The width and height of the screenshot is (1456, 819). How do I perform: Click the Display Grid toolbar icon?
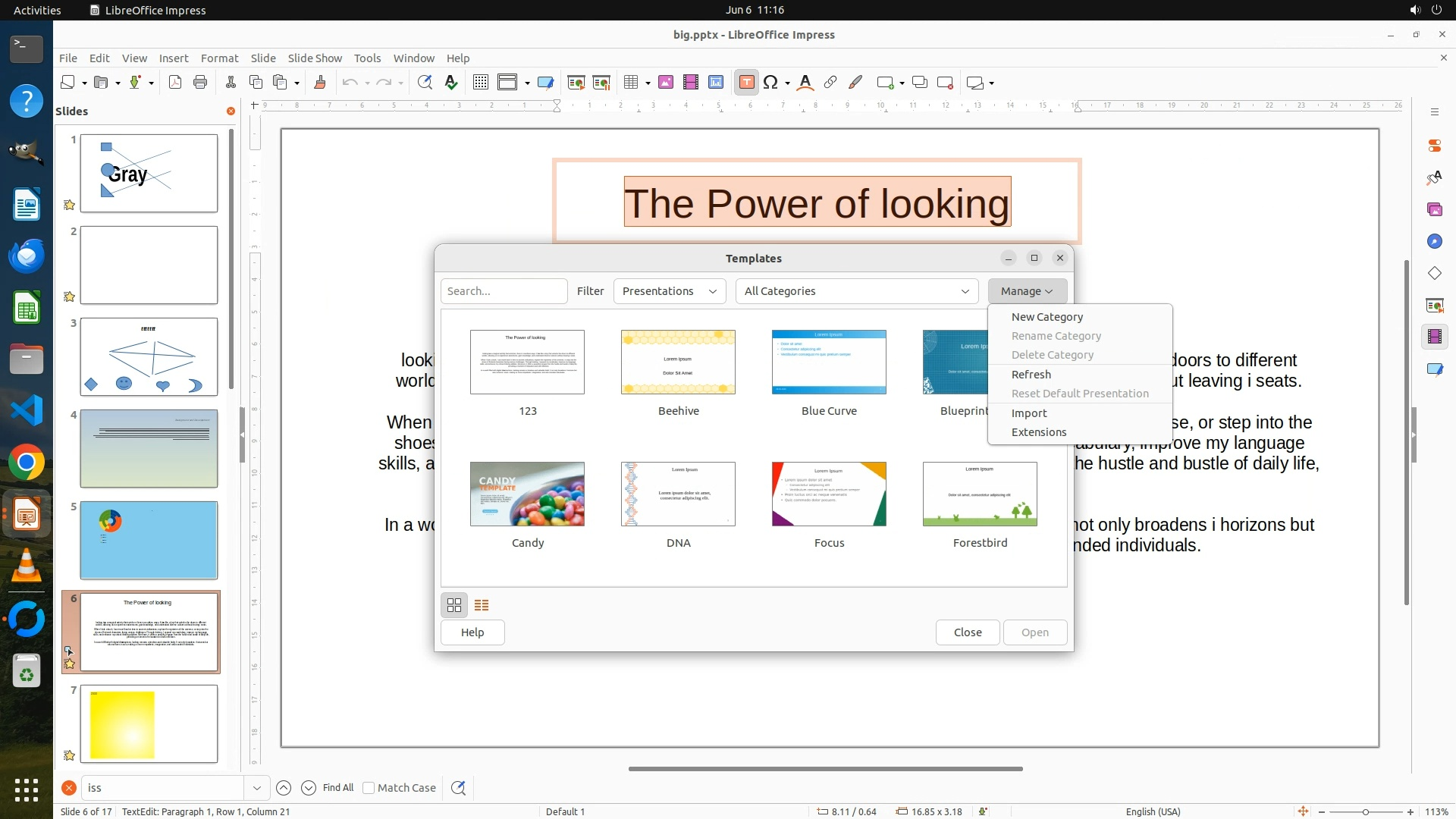click(x=480, y=83)
